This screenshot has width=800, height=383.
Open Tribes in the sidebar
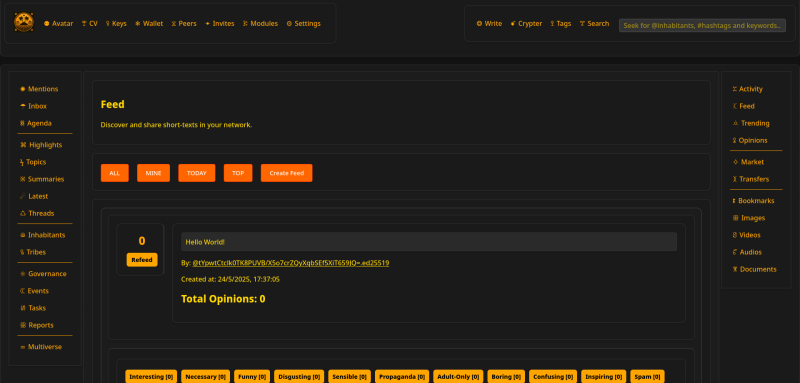pyautogui.click(x=33, y=252)
